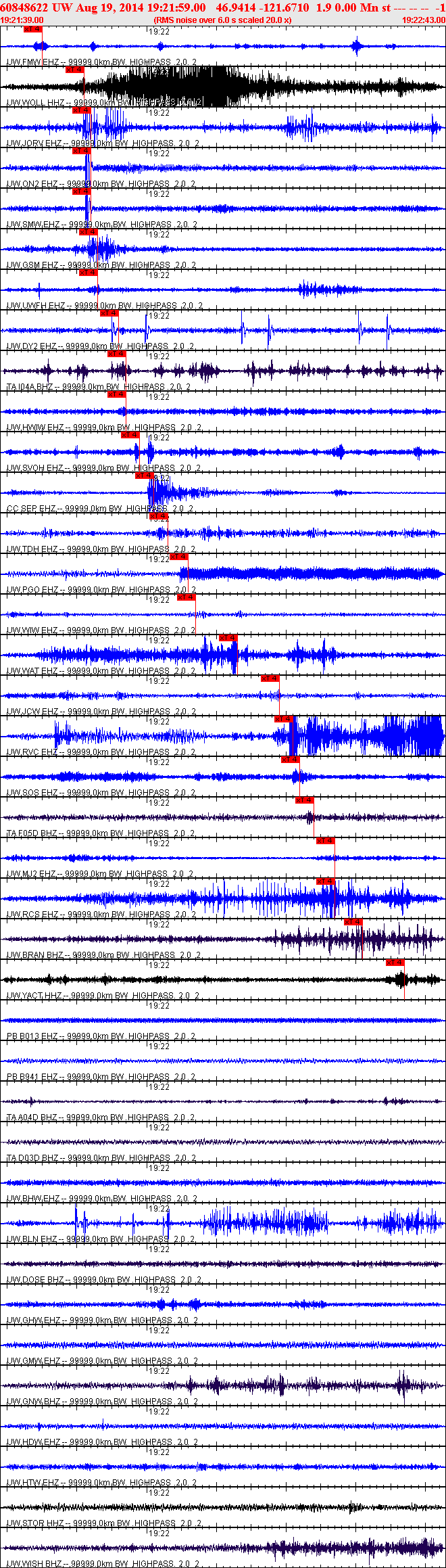Click the 'UW.RCS EHZ' station label
446x1568 pixels.
point(32,915)
